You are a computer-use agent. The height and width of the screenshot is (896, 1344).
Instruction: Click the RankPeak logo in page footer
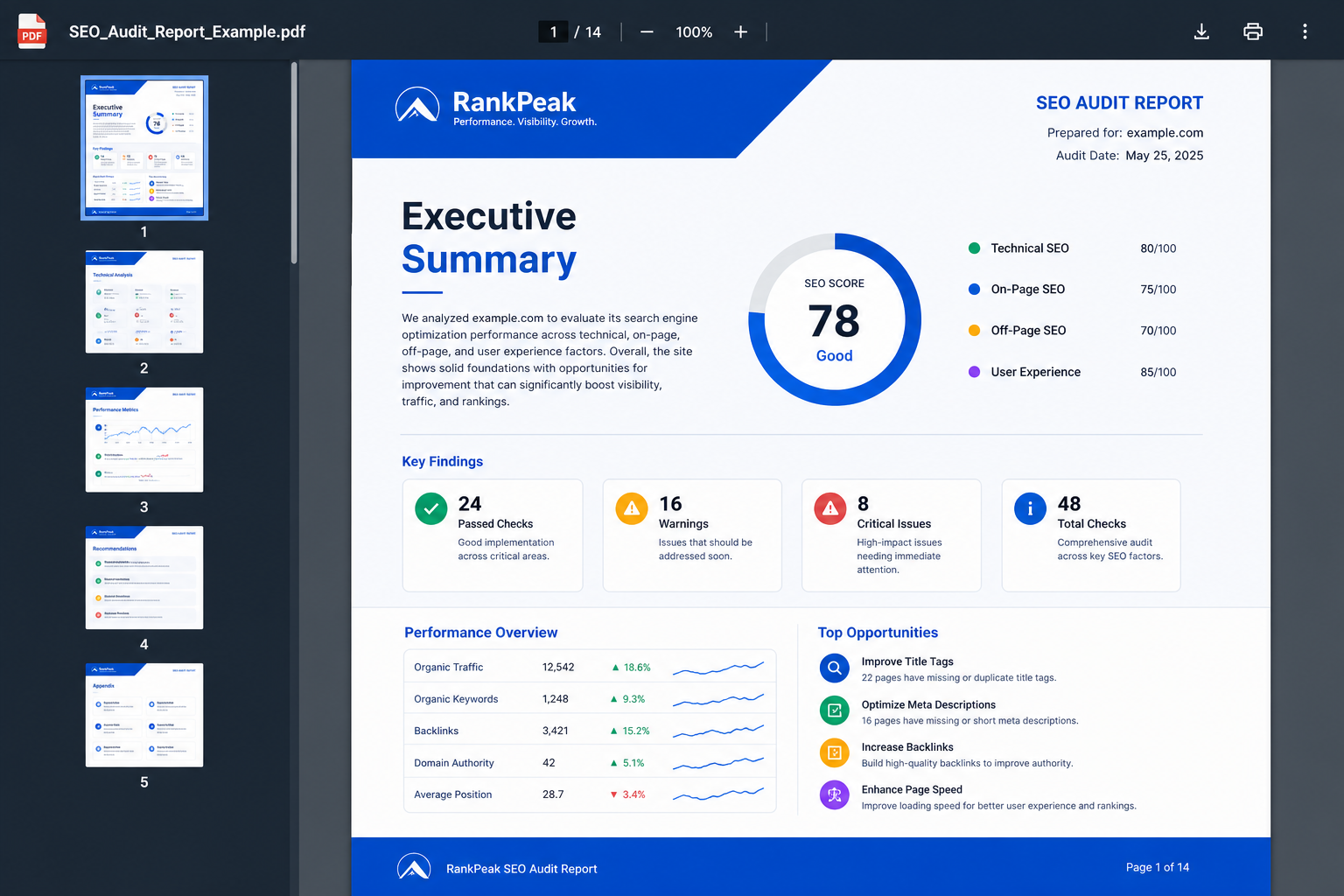414,867
